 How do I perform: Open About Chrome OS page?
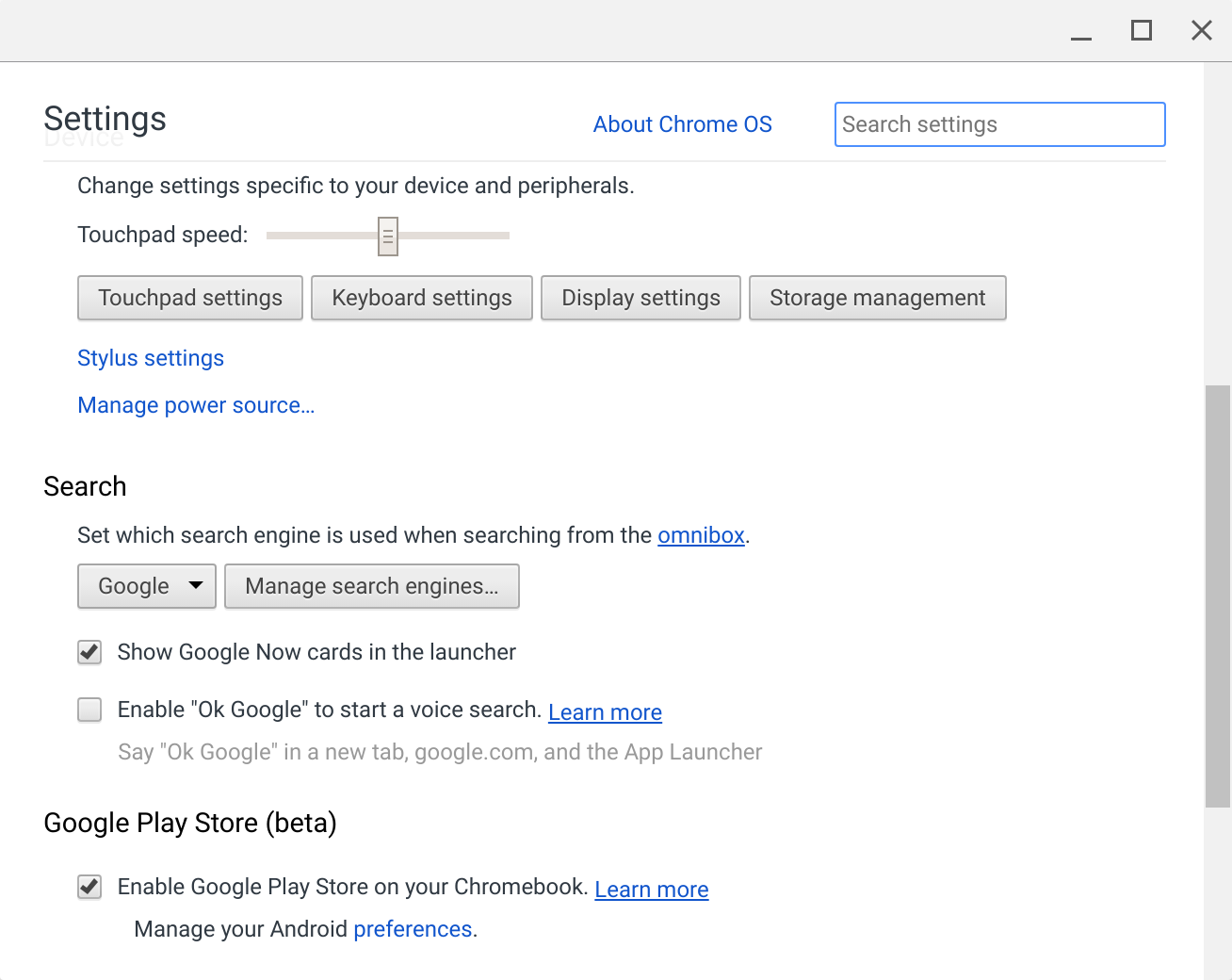coord(682,124)
